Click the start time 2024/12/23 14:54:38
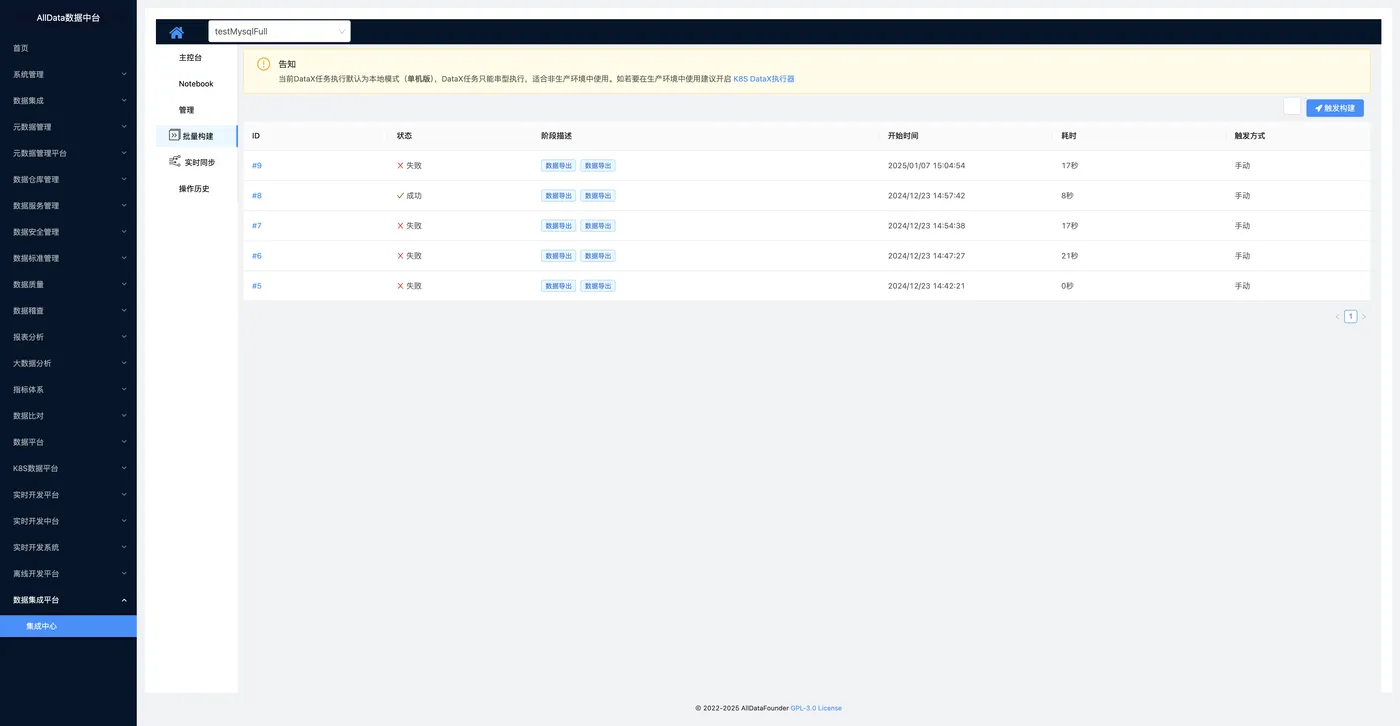This screenshot has width=1400, height=726. tap(926, 226)
